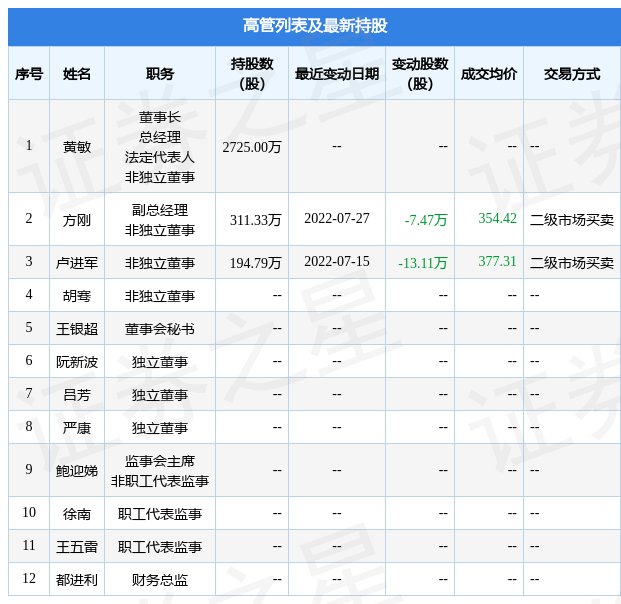Click the date 2022-07-15
The width and height of the screenshot is (621, 604).
pos(337,261)
